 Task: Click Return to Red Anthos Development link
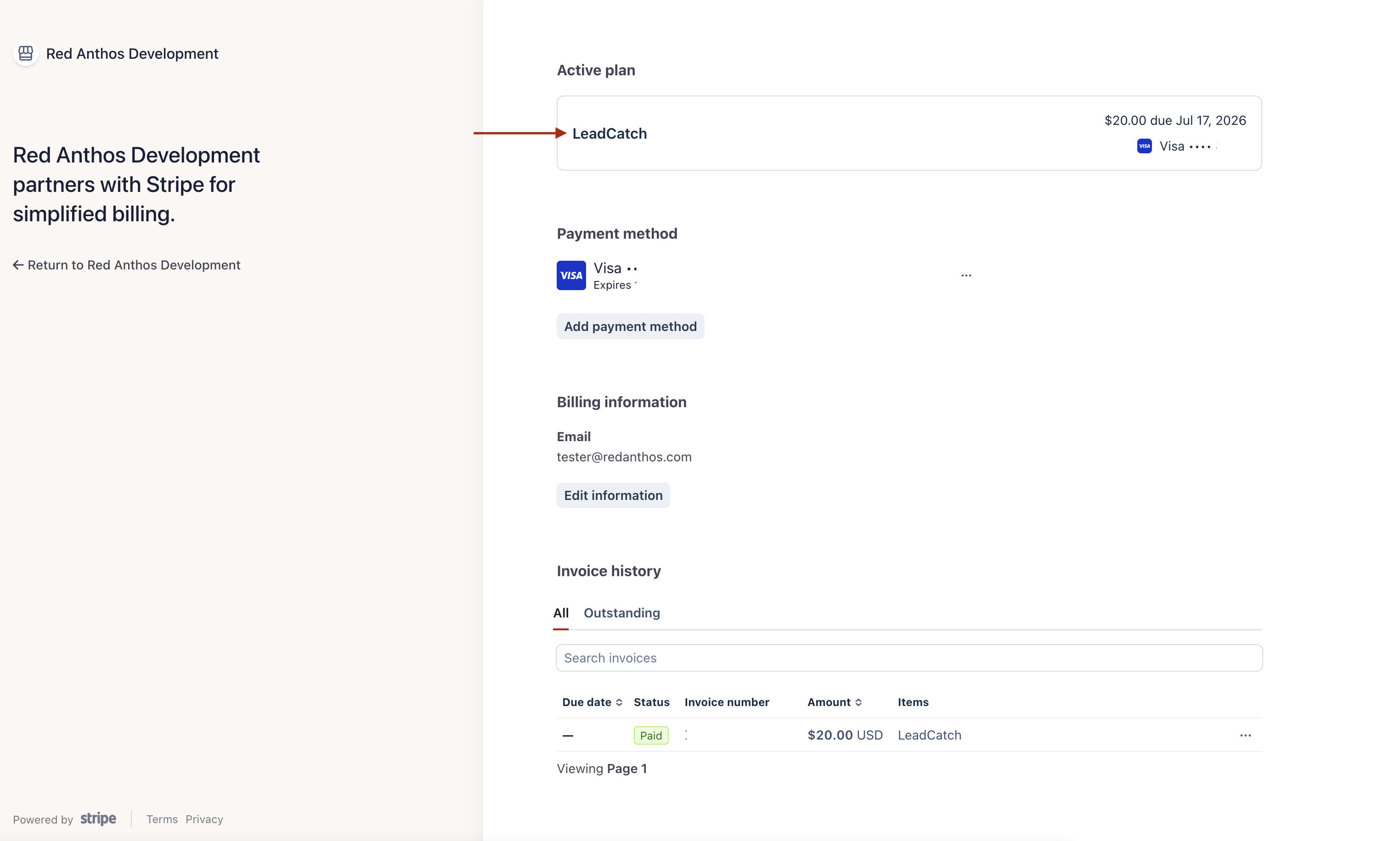point(126,265)
